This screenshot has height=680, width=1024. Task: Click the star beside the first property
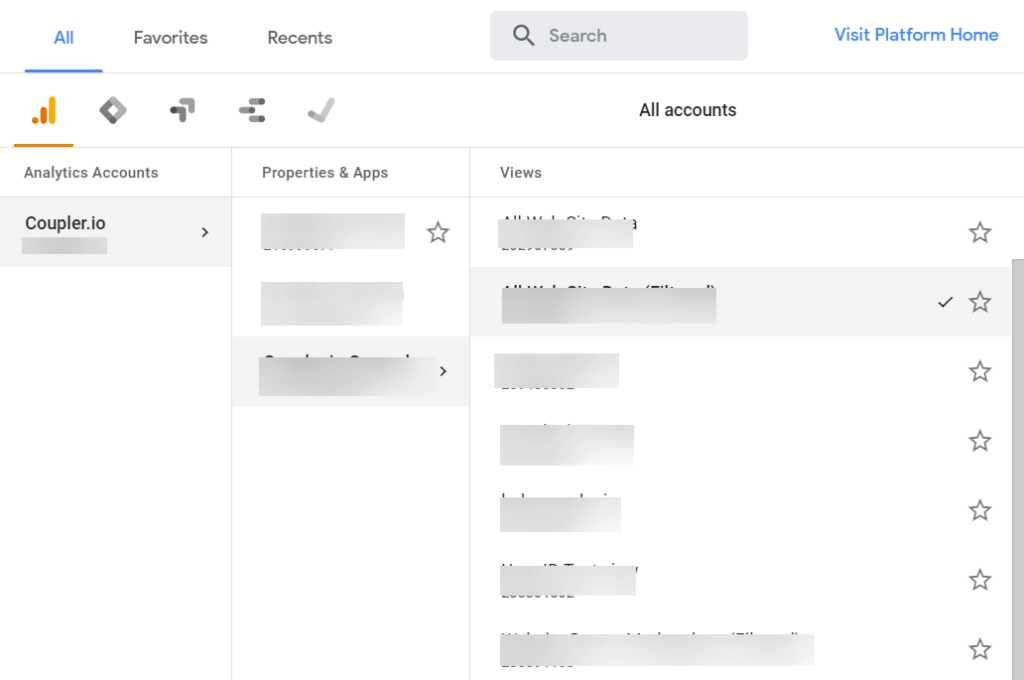[438, 232]
